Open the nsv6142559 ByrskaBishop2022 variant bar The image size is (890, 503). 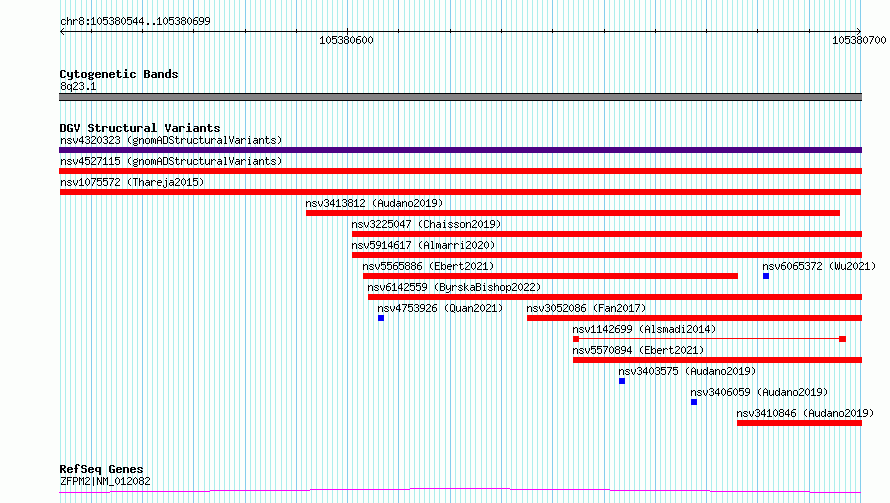click(615, 297)
